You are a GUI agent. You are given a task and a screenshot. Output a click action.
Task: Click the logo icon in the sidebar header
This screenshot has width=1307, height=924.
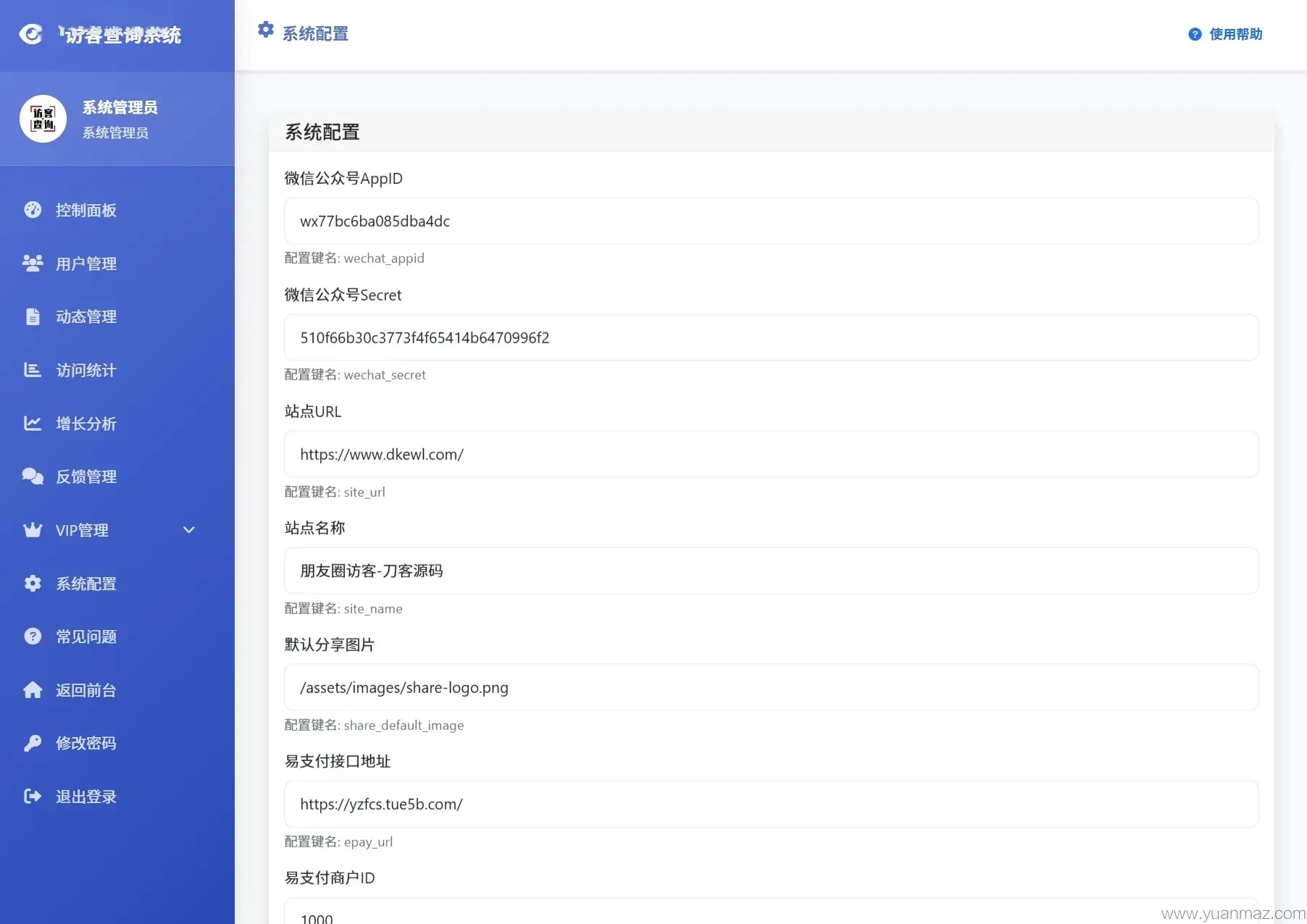coord(30,34)
